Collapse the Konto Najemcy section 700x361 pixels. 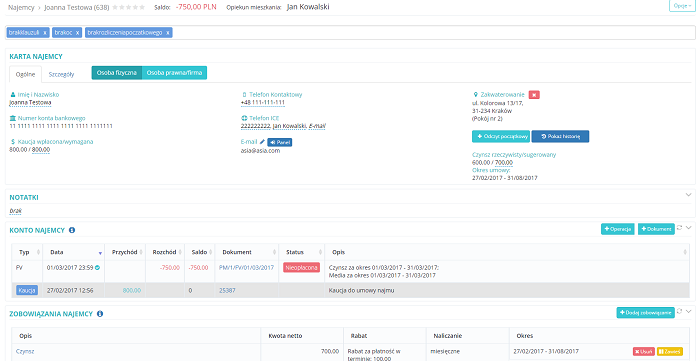click(x=688, y=228)
